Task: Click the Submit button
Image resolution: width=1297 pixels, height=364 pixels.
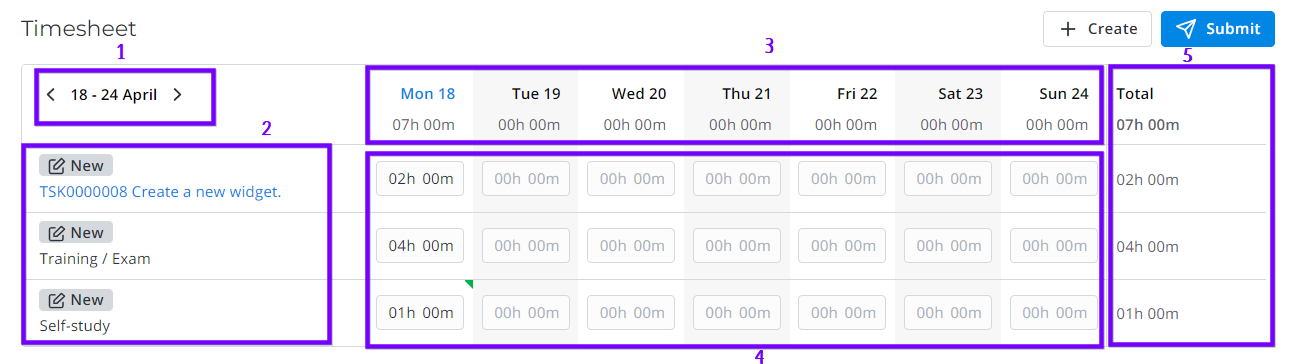Action: [1217, 29]
